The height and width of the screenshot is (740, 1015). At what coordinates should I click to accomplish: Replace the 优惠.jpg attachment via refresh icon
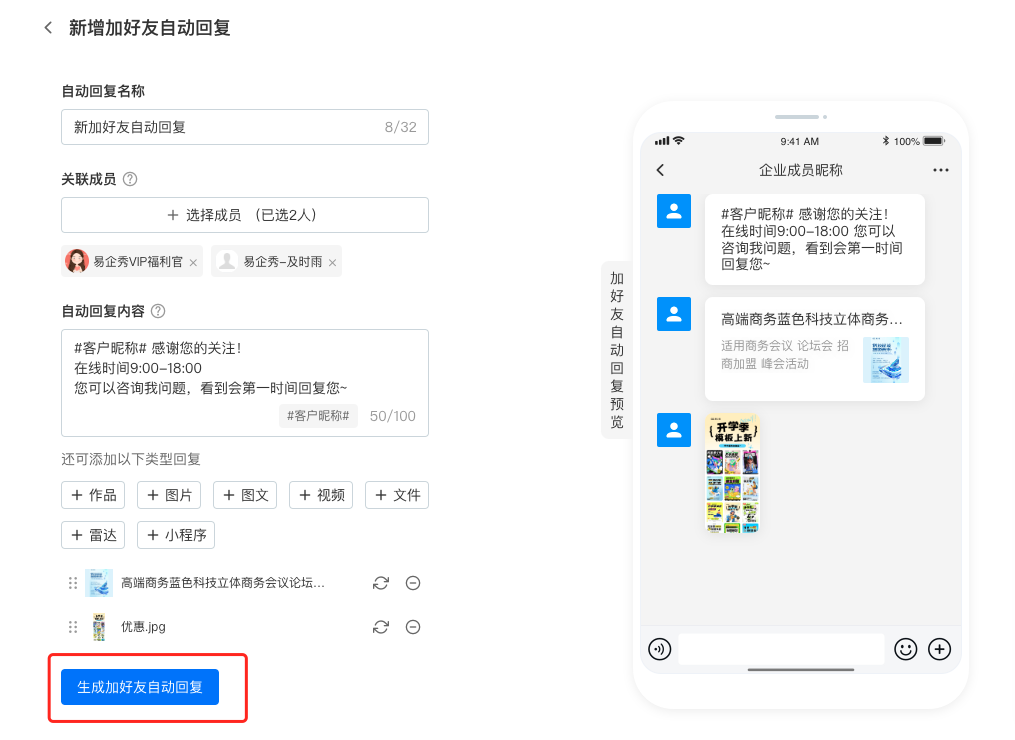coord(380,627)
